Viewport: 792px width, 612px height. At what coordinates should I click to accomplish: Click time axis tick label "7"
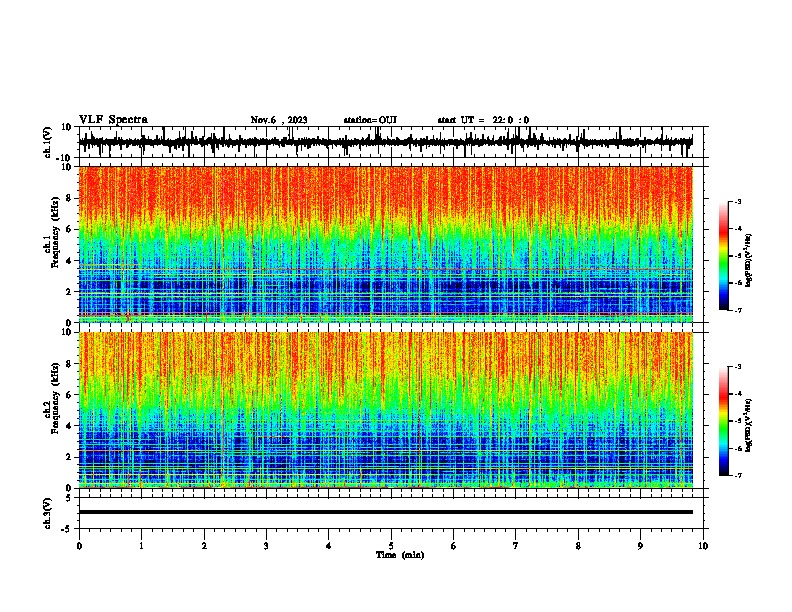(516, 546)
